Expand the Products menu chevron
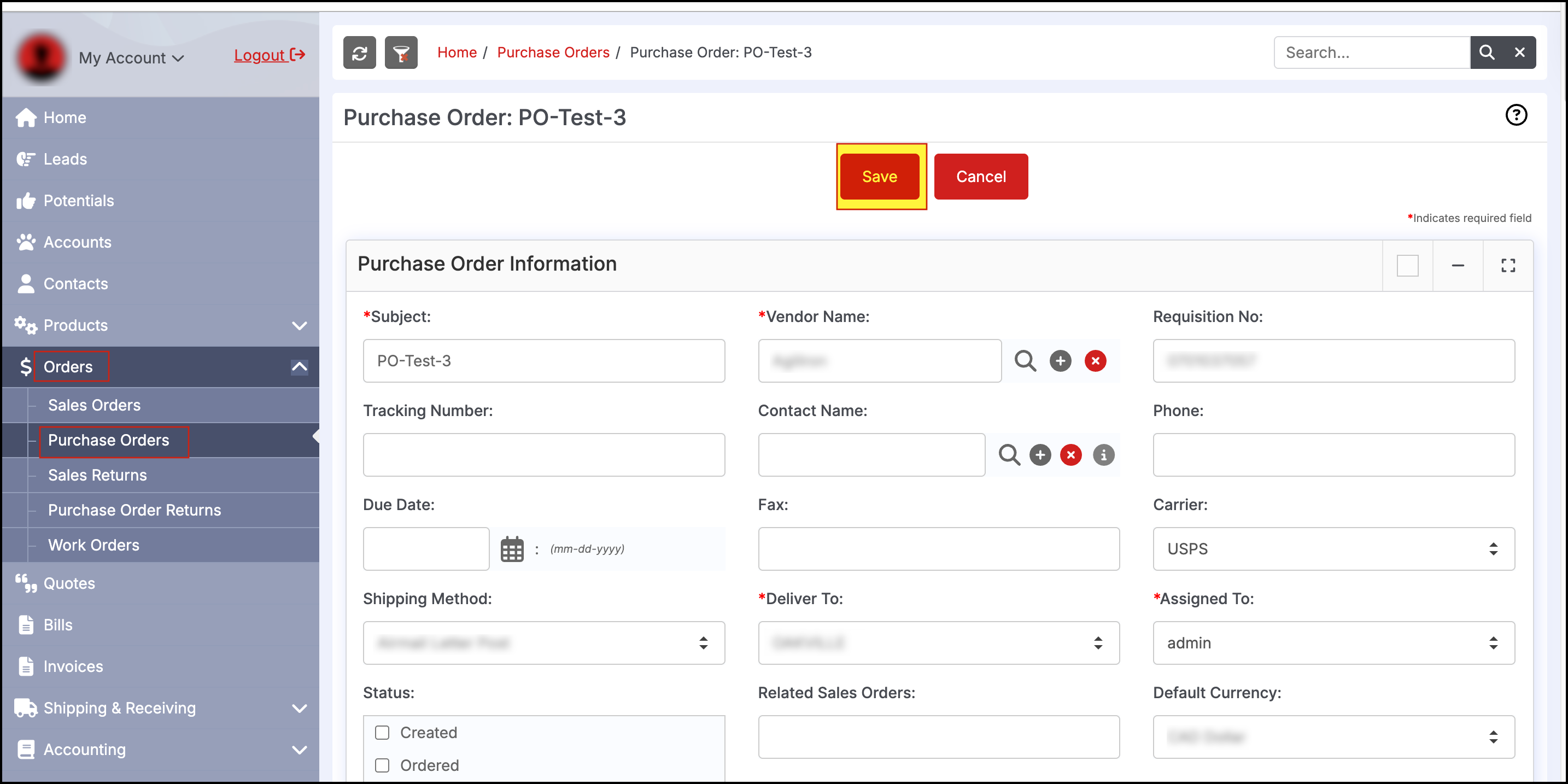Image resolution: width=1568 pixels, height=784 pixels. (300, 326)
